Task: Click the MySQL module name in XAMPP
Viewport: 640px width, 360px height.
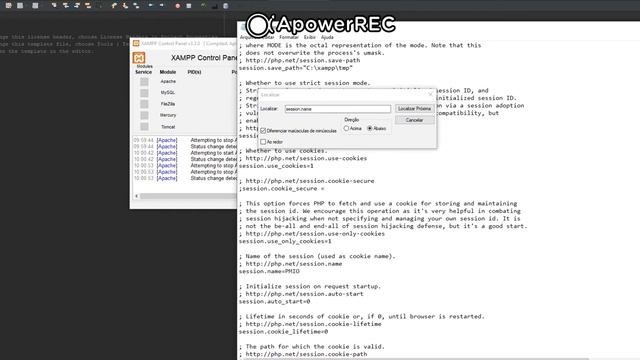Action: [168, 93]
